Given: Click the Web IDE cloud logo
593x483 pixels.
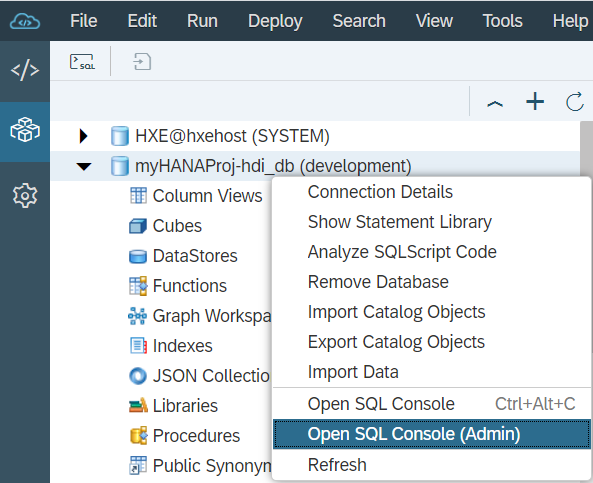Looking at the screenshot, I should pos(25,21).
